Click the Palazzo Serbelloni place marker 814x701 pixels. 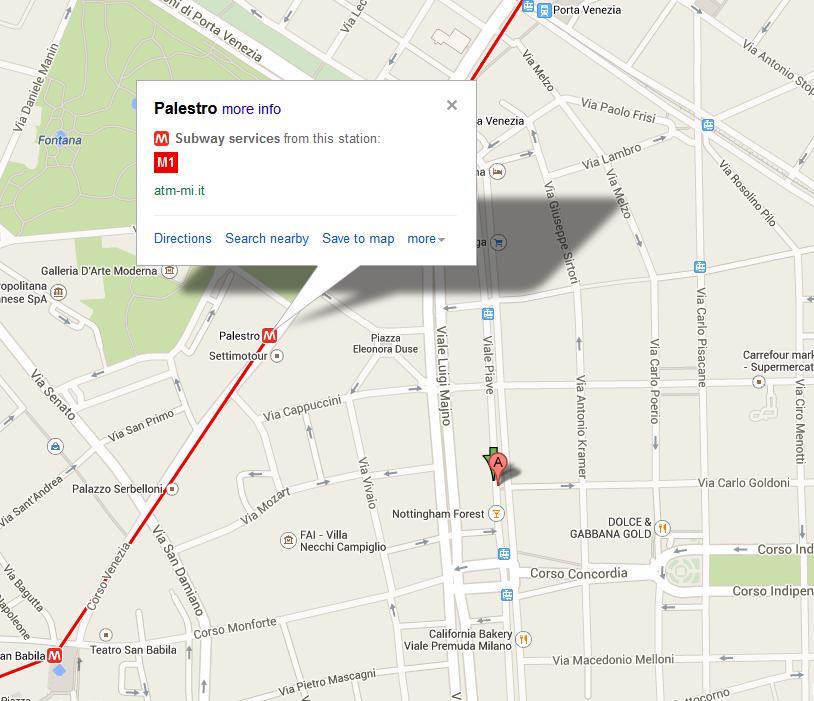172,489
